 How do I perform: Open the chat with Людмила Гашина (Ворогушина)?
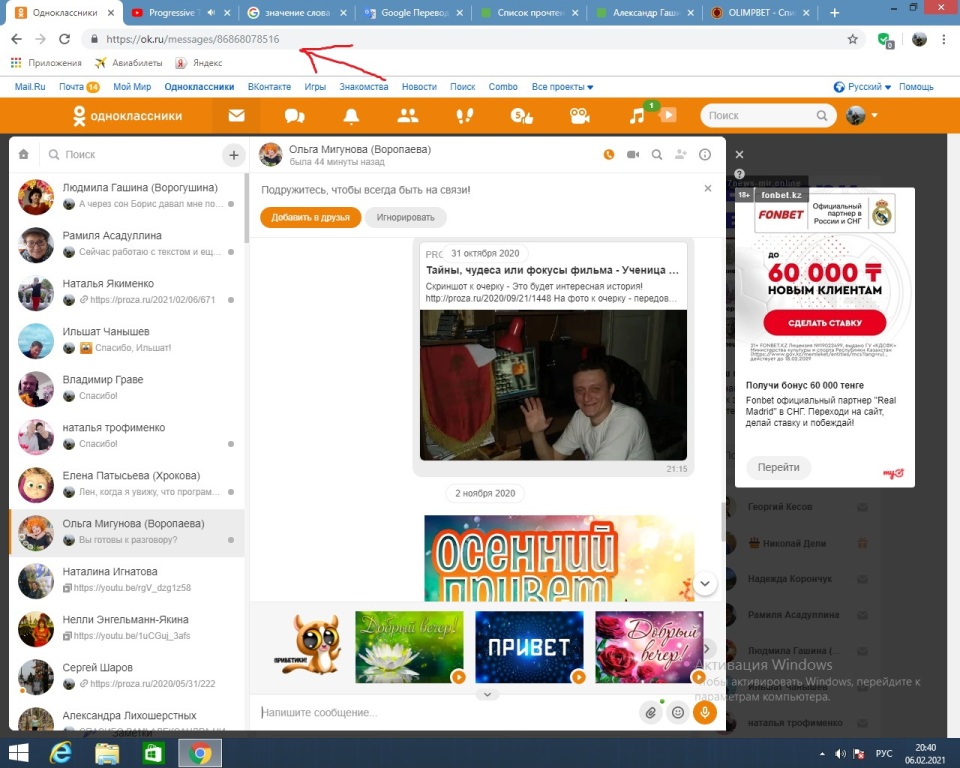pyautogui.click(x=127, y=195)
